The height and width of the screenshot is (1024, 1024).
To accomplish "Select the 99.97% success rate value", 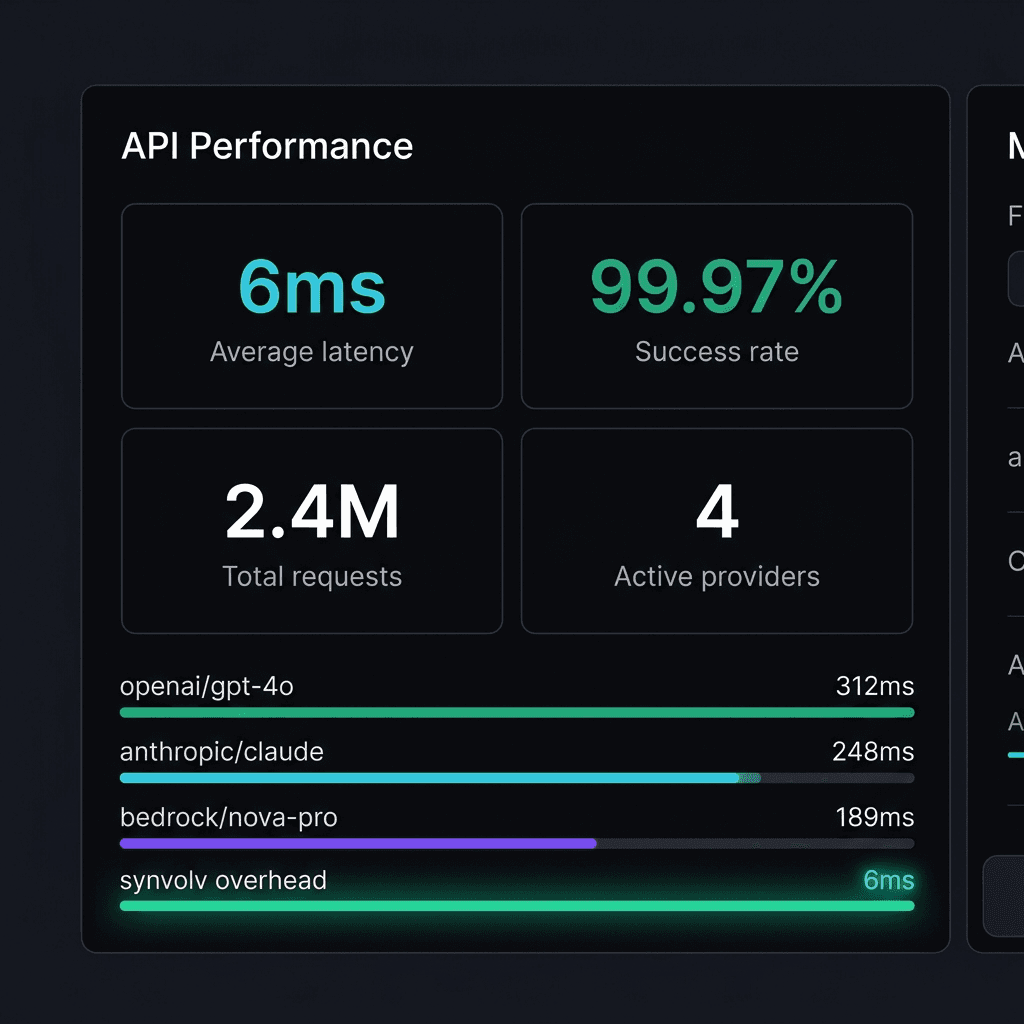I will pos(716,286).
